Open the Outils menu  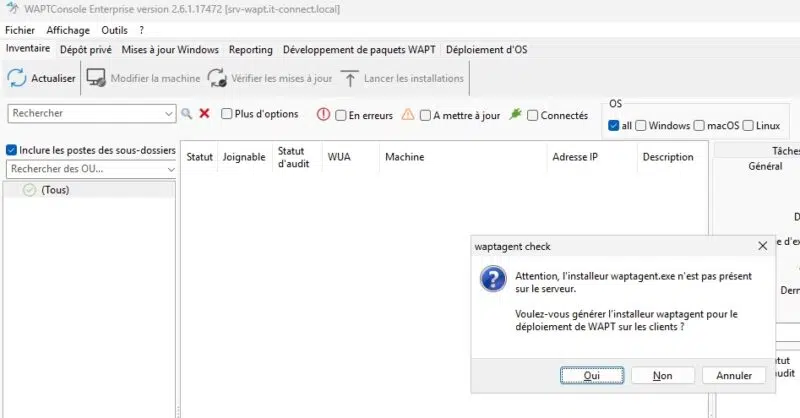pos(114,30)
